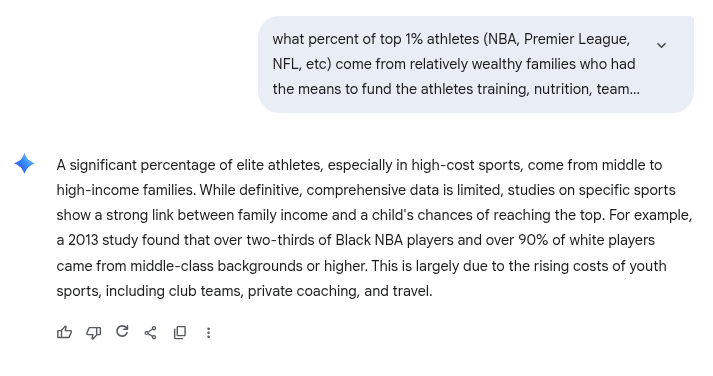Click the response text about 2013 NBA study
The width and height of the screenshot is (713, 376).
pos(356,240)
